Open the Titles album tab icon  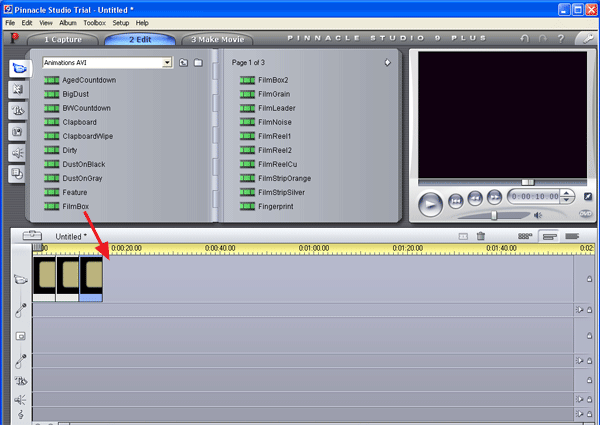tap(17, 111)
